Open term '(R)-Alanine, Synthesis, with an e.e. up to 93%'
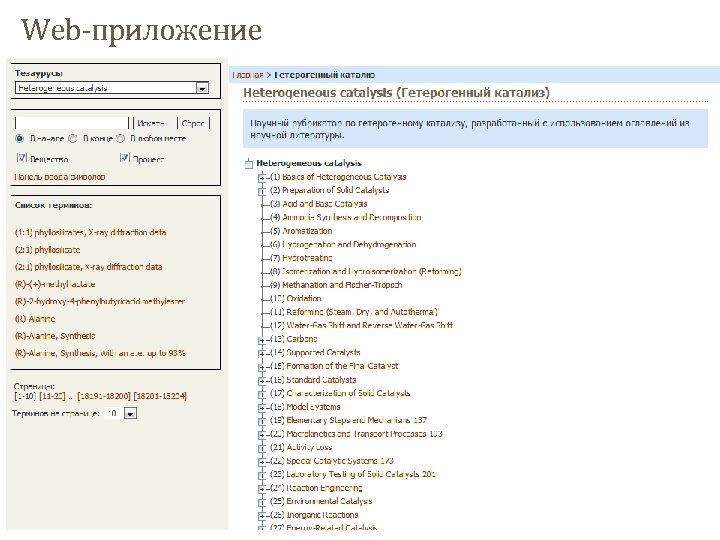Screen dimensions: 720x540 pos(100,353)
